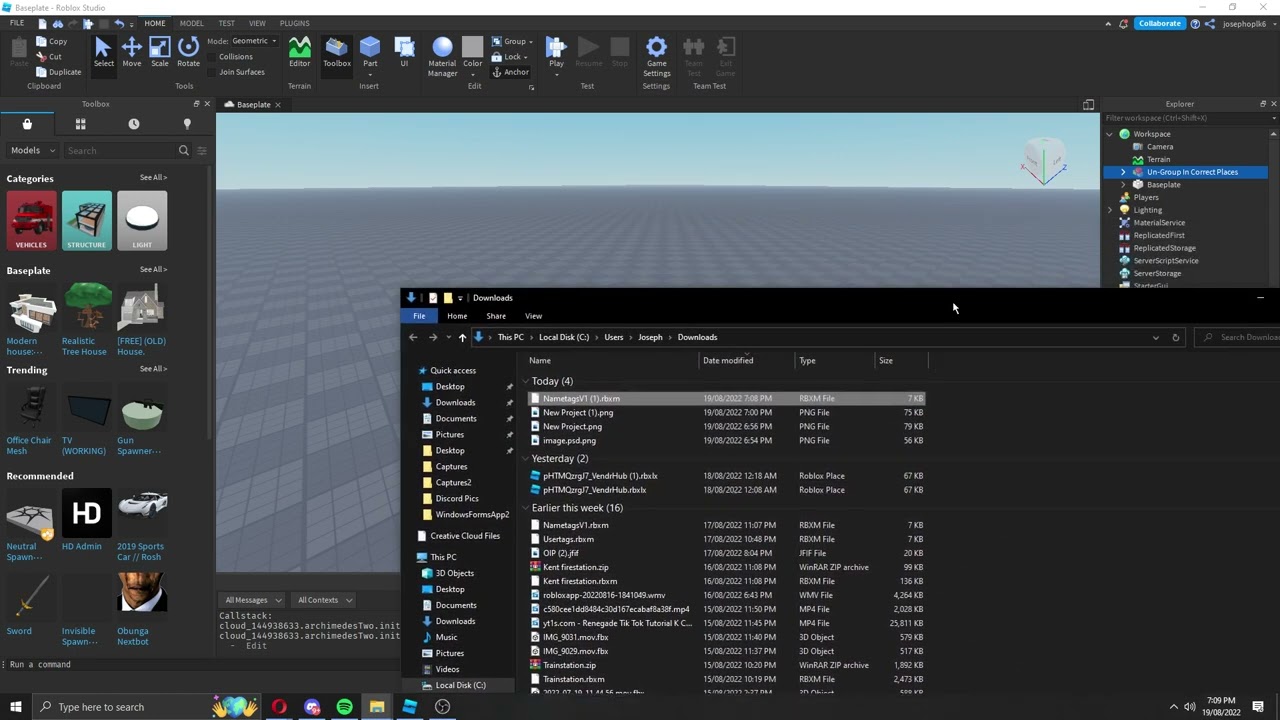Click the Toolbox search field

point(120,151)
